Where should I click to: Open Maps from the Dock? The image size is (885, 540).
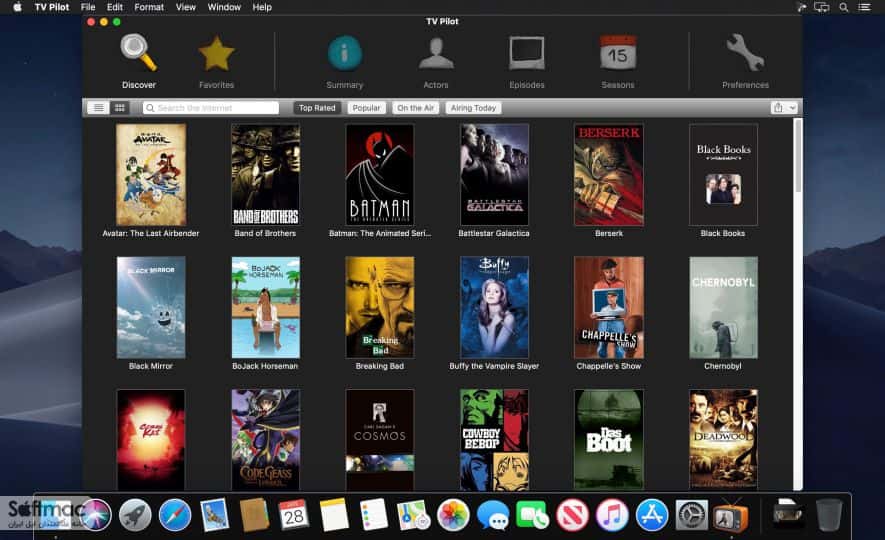coord(413,515)
